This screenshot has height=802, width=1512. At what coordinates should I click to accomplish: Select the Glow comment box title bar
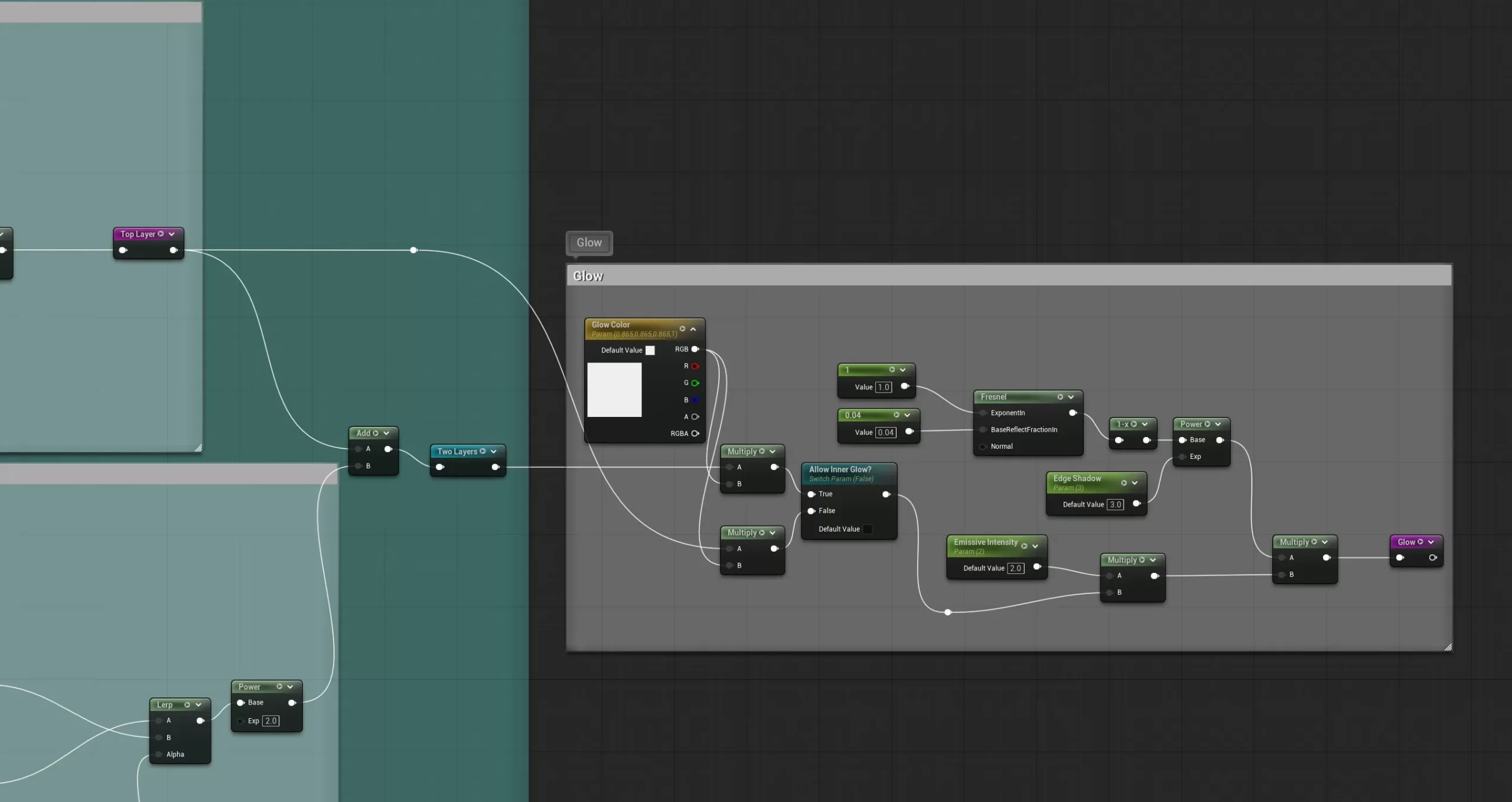coord(1009,276)
